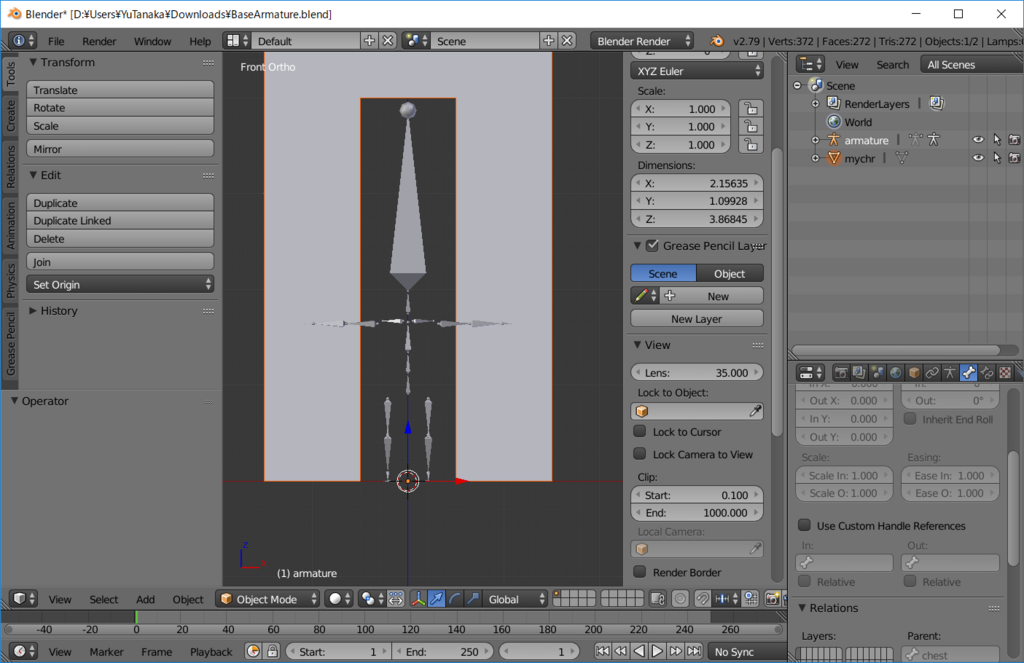Toggle selectability arrow of mychr object
The height and width of the screenshot is (663, 1024).
(997, 158)
